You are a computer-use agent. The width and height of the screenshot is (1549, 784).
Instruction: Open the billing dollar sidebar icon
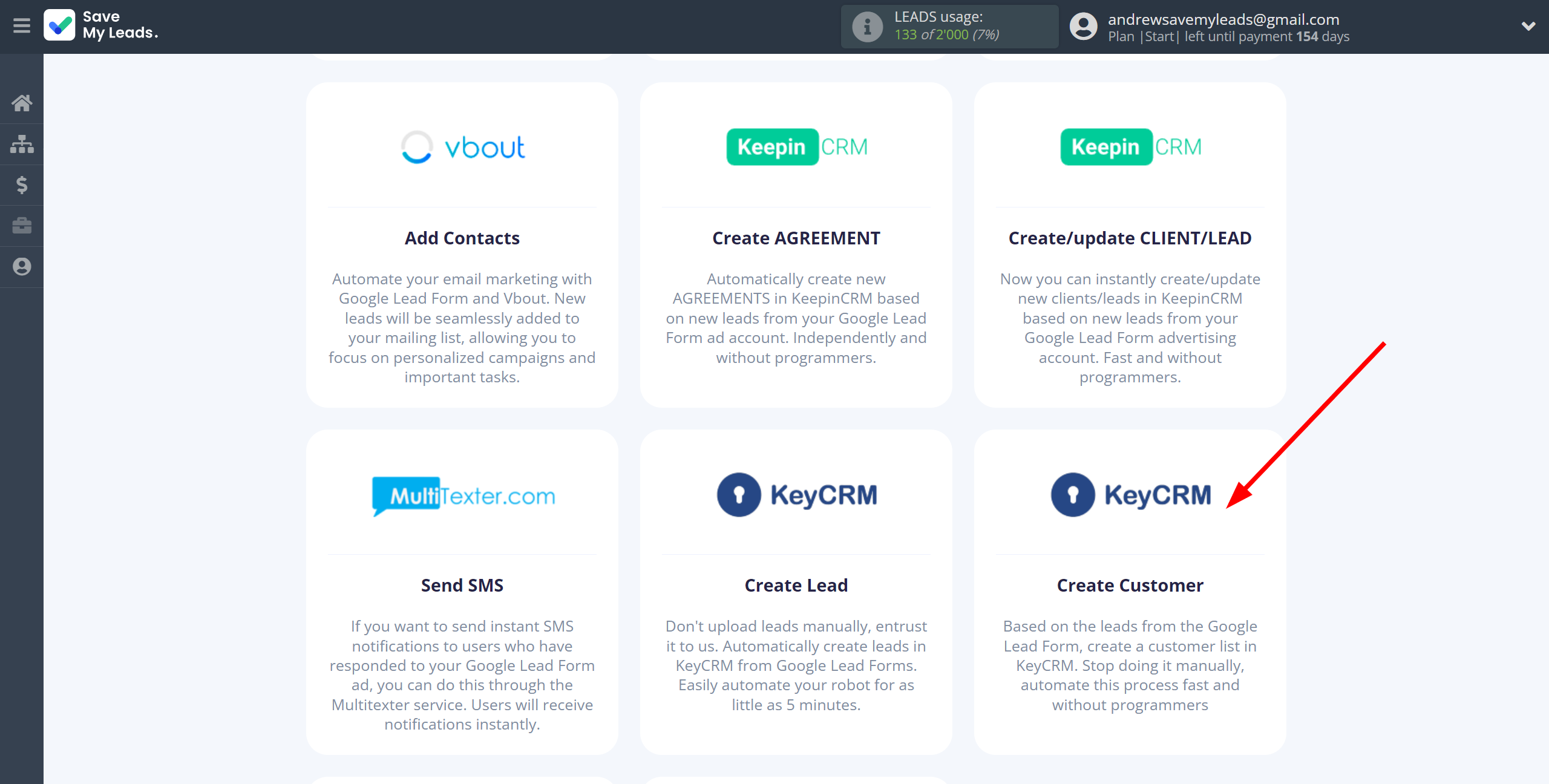(x=22, y=185)
